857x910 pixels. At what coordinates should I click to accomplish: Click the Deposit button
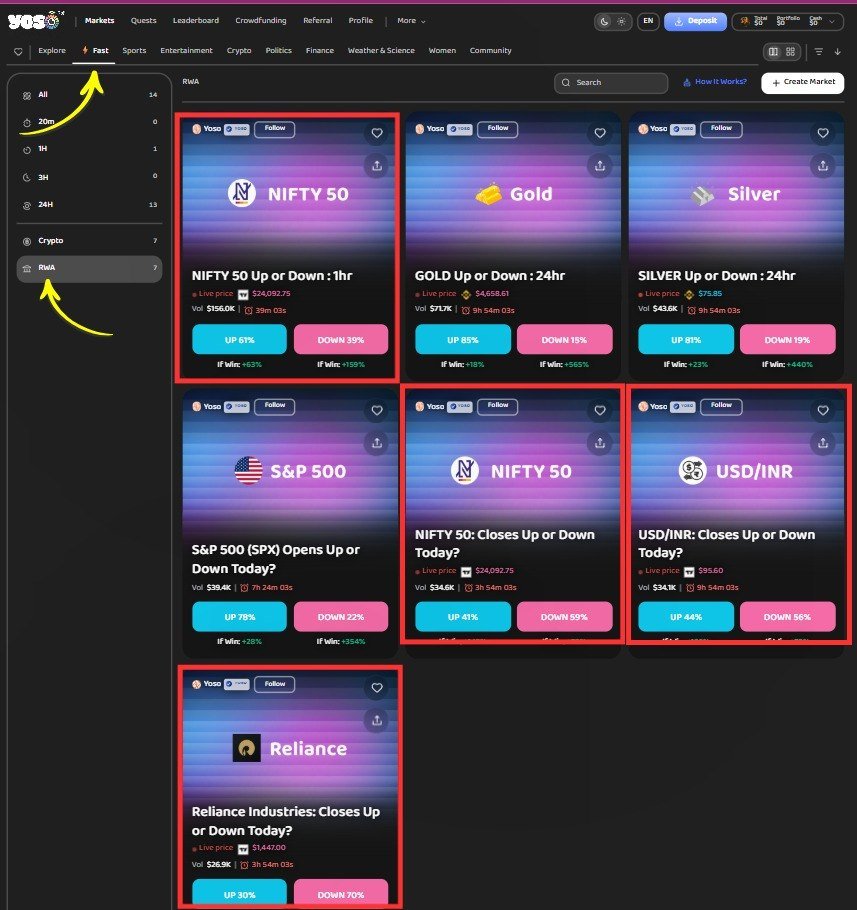click(x=695, y=21)
